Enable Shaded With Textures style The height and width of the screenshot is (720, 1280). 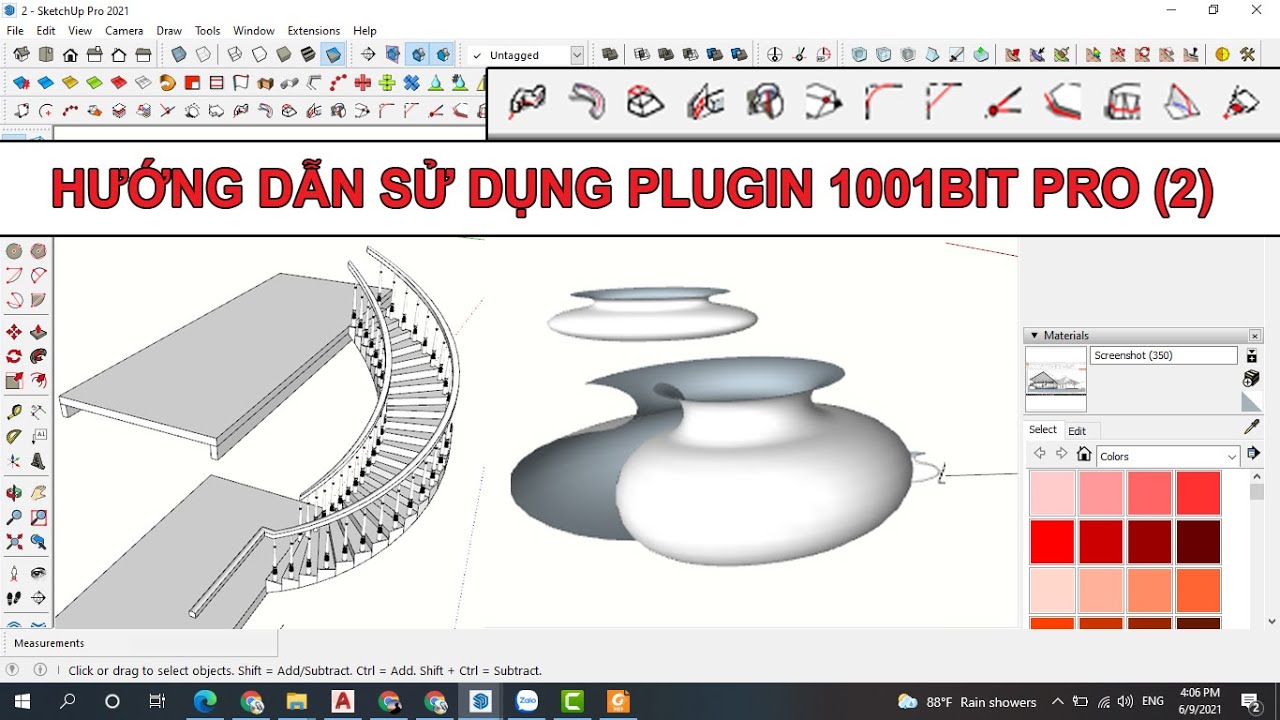coord(309,55)
